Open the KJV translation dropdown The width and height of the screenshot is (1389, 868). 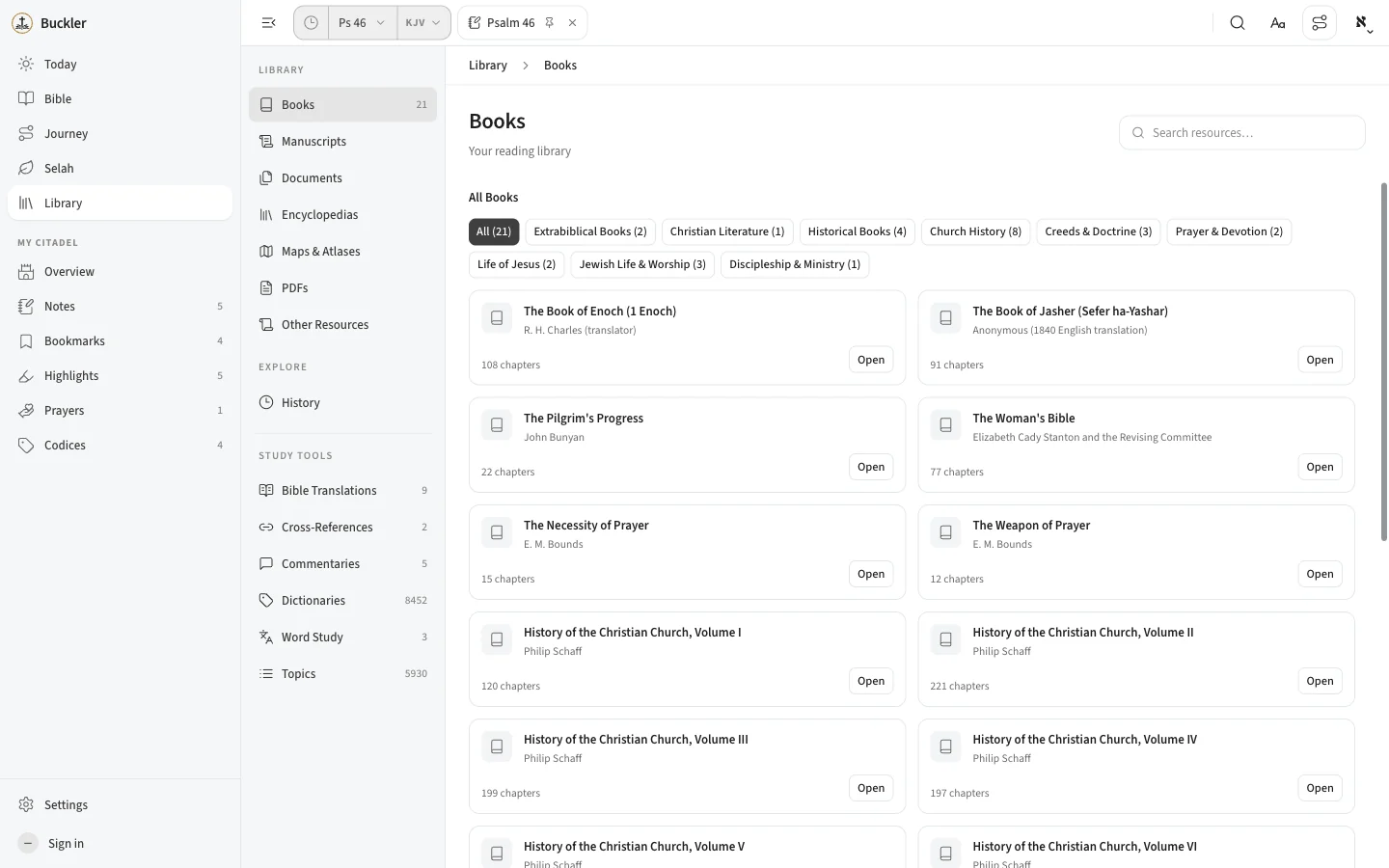click(x=423, y=23)
